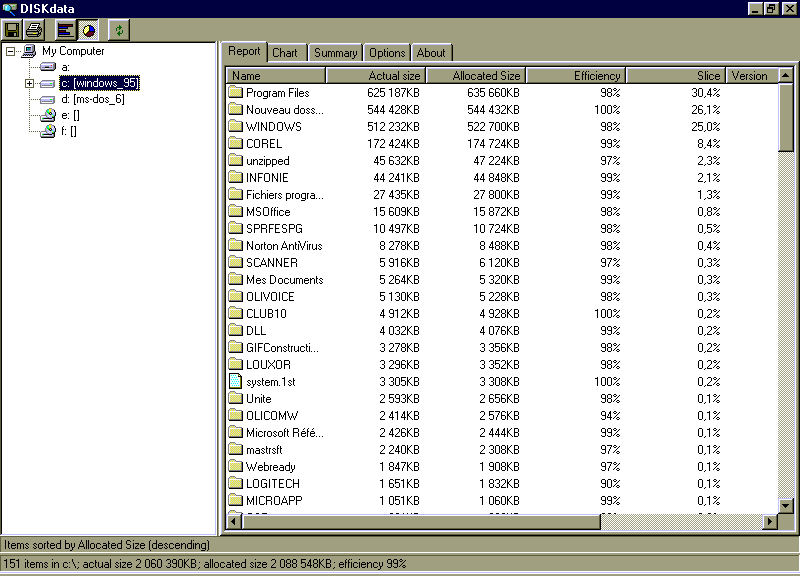
Task: Sort by the Allocated Size column header
Action: pyautogui.click(x=476, y=75)
